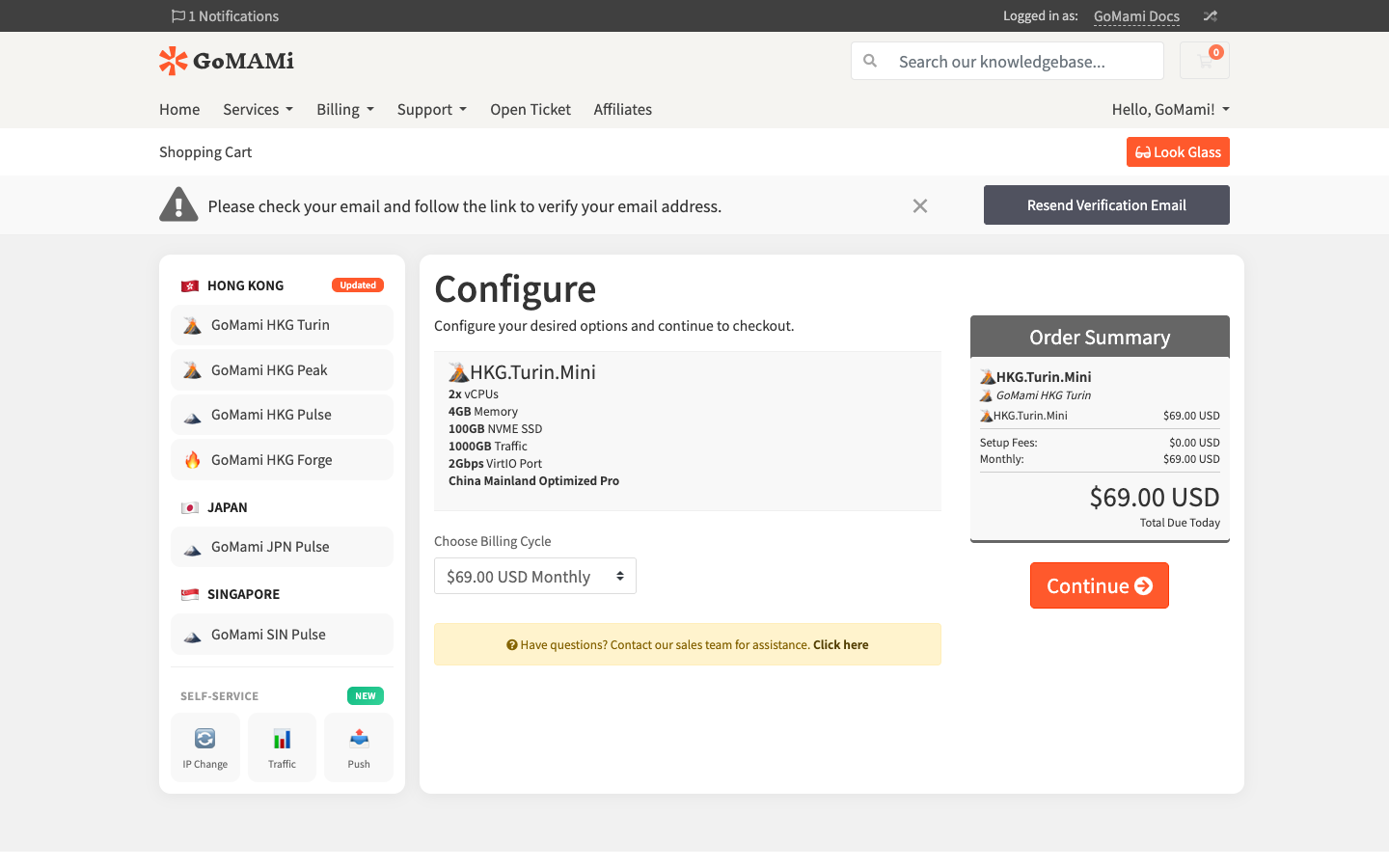Click the question mark icon in sales notice
Viewport: 1389px width, 868px height.
[x=512, y=645]
